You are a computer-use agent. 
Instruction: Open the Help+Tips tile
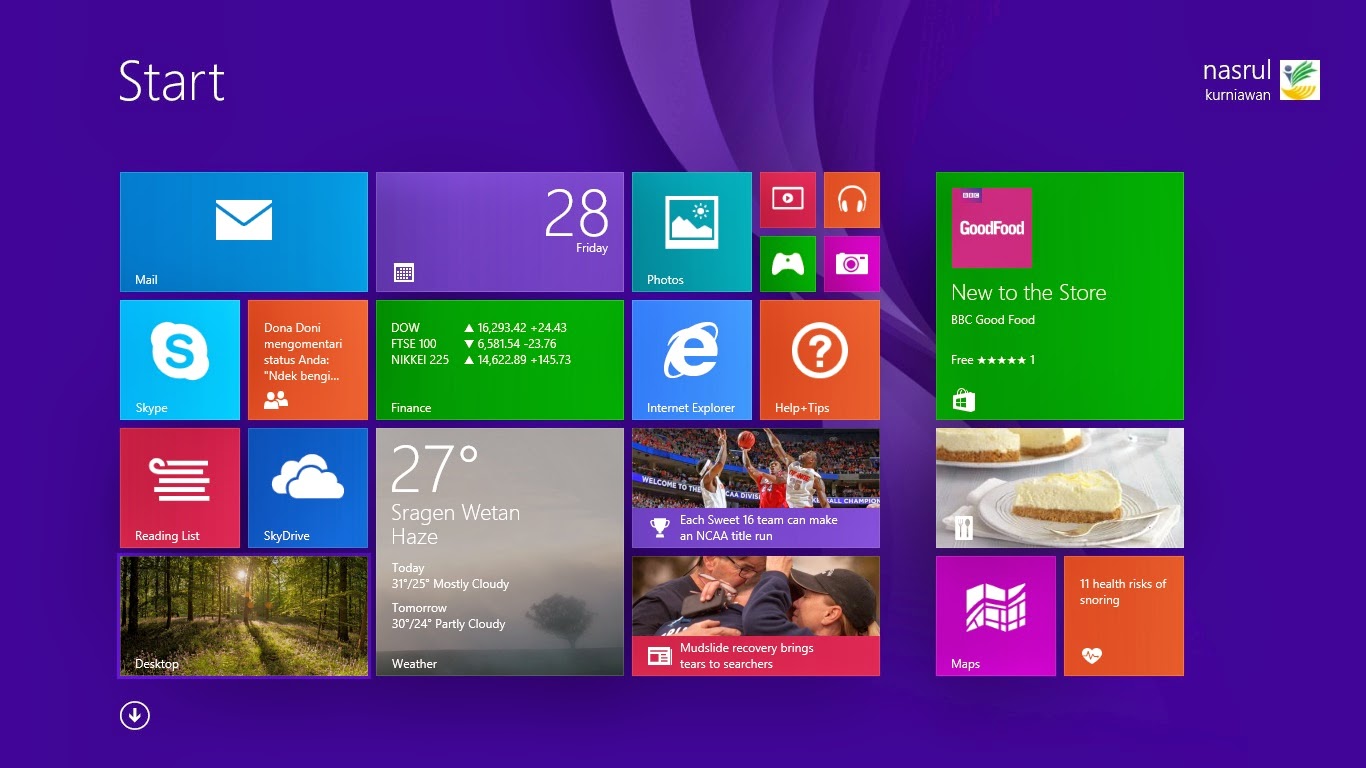(820, 360)
